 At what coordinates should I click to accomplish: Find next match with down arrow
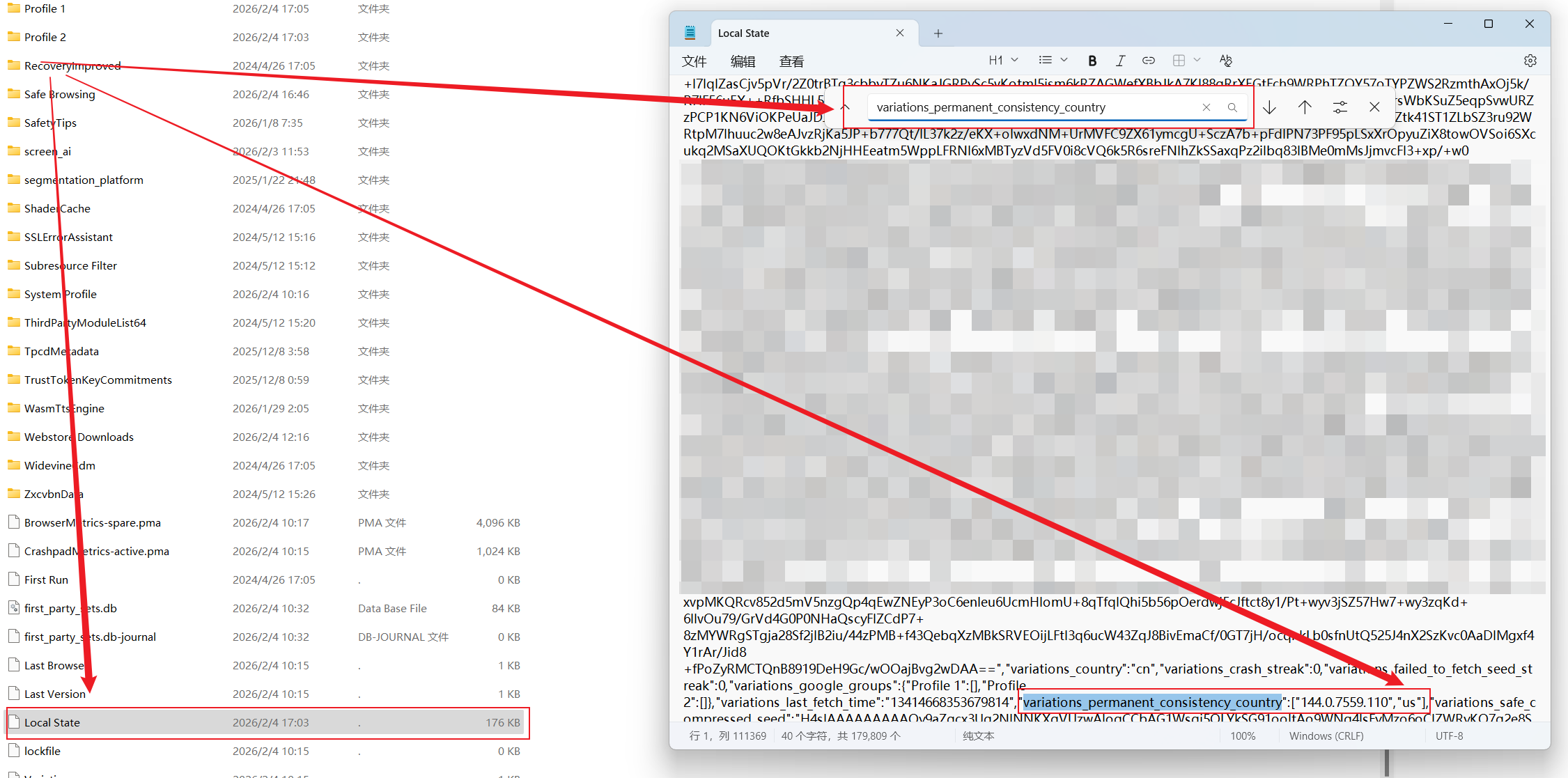[x=1269, y=107]
